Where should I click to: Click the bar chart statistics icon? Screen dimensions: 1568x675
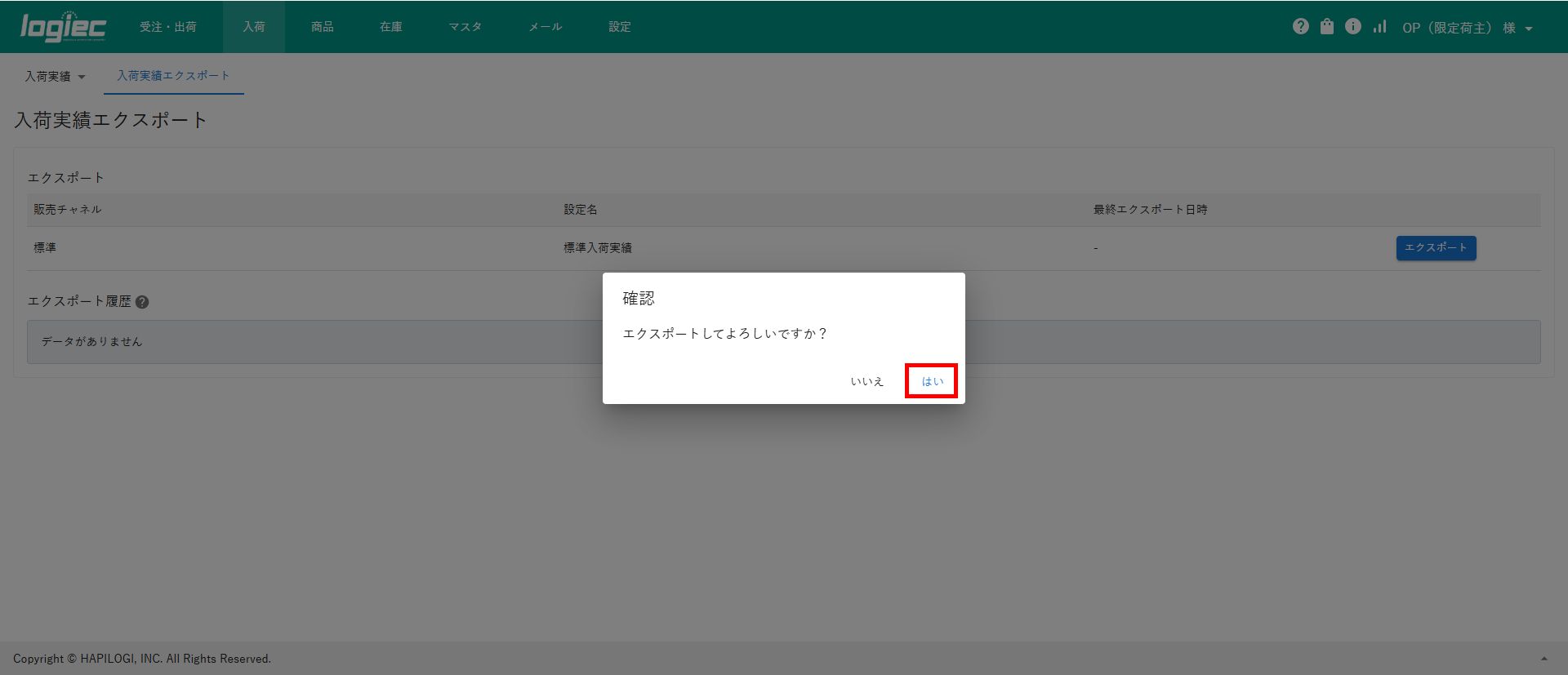click(x=1379, y=27)
